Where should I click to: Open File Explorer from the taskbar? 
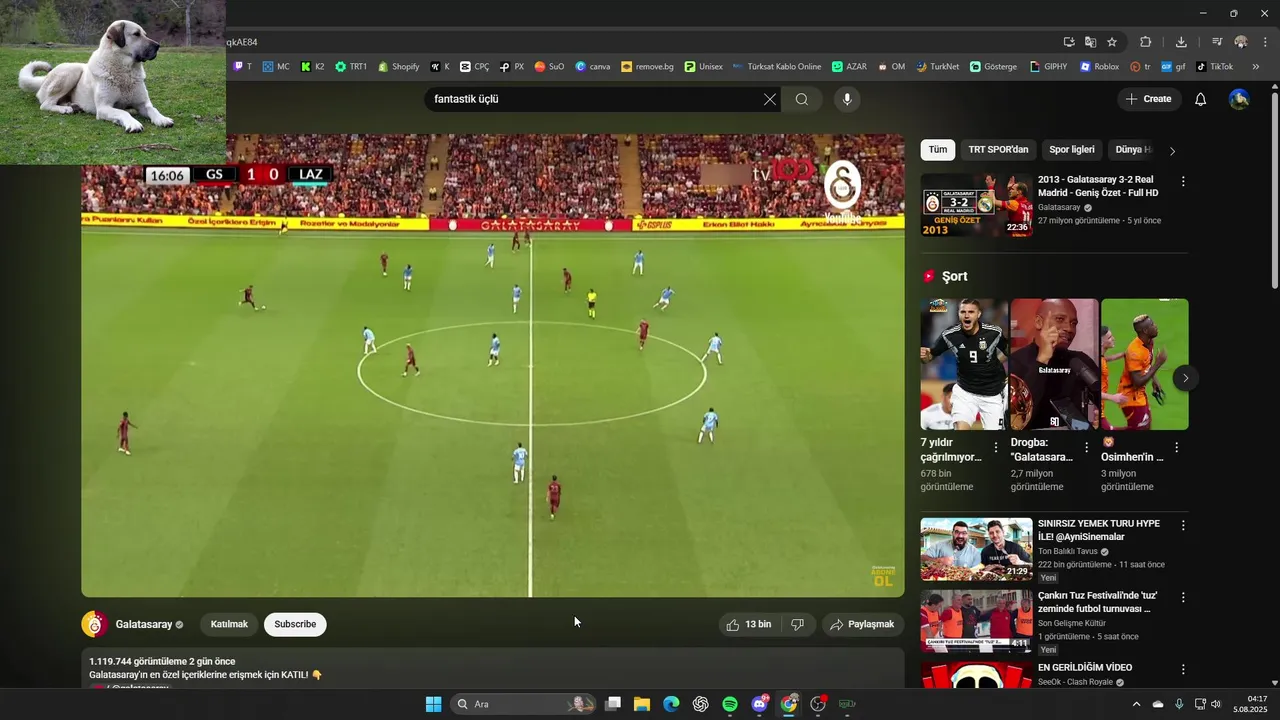642,704
